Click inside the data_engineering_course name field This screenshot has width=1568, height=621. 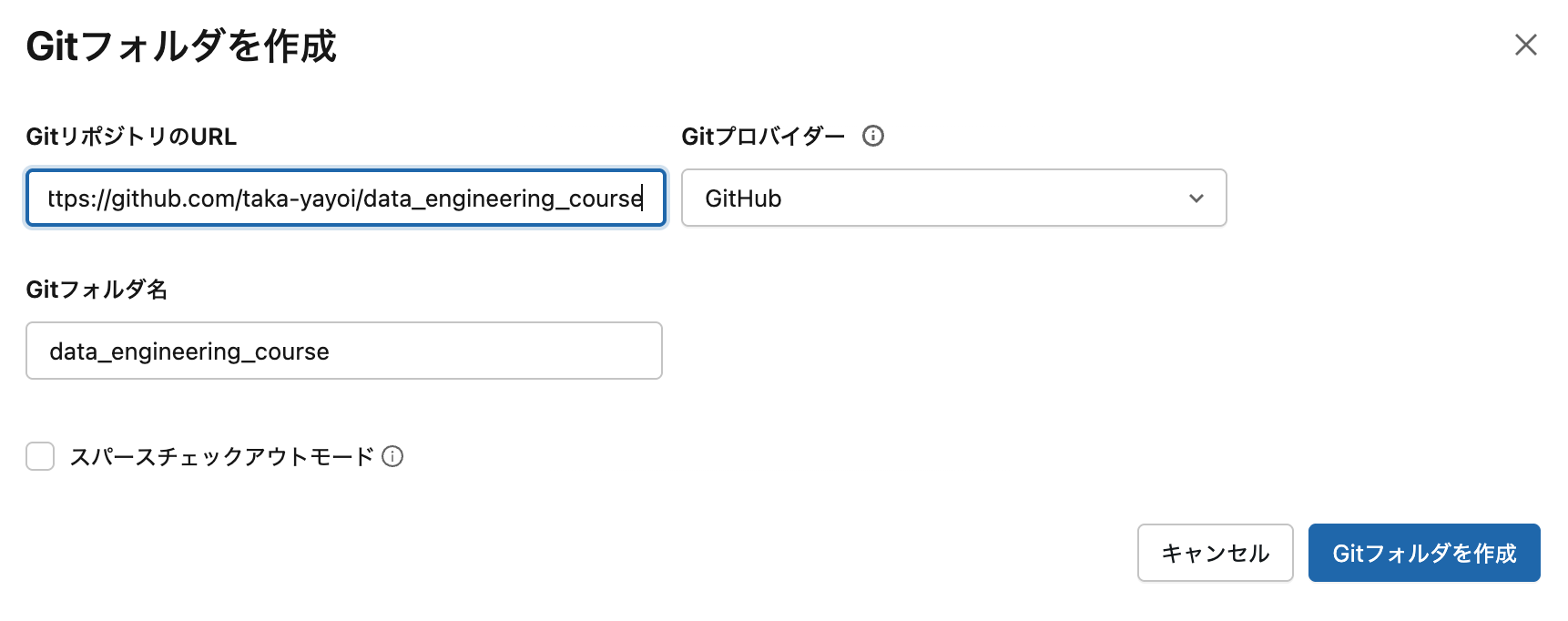[x=344, y=351]
